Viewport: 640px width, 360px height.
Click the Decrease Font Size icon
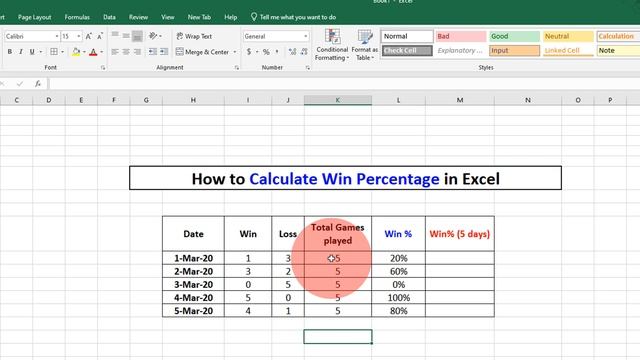(100, 36)
